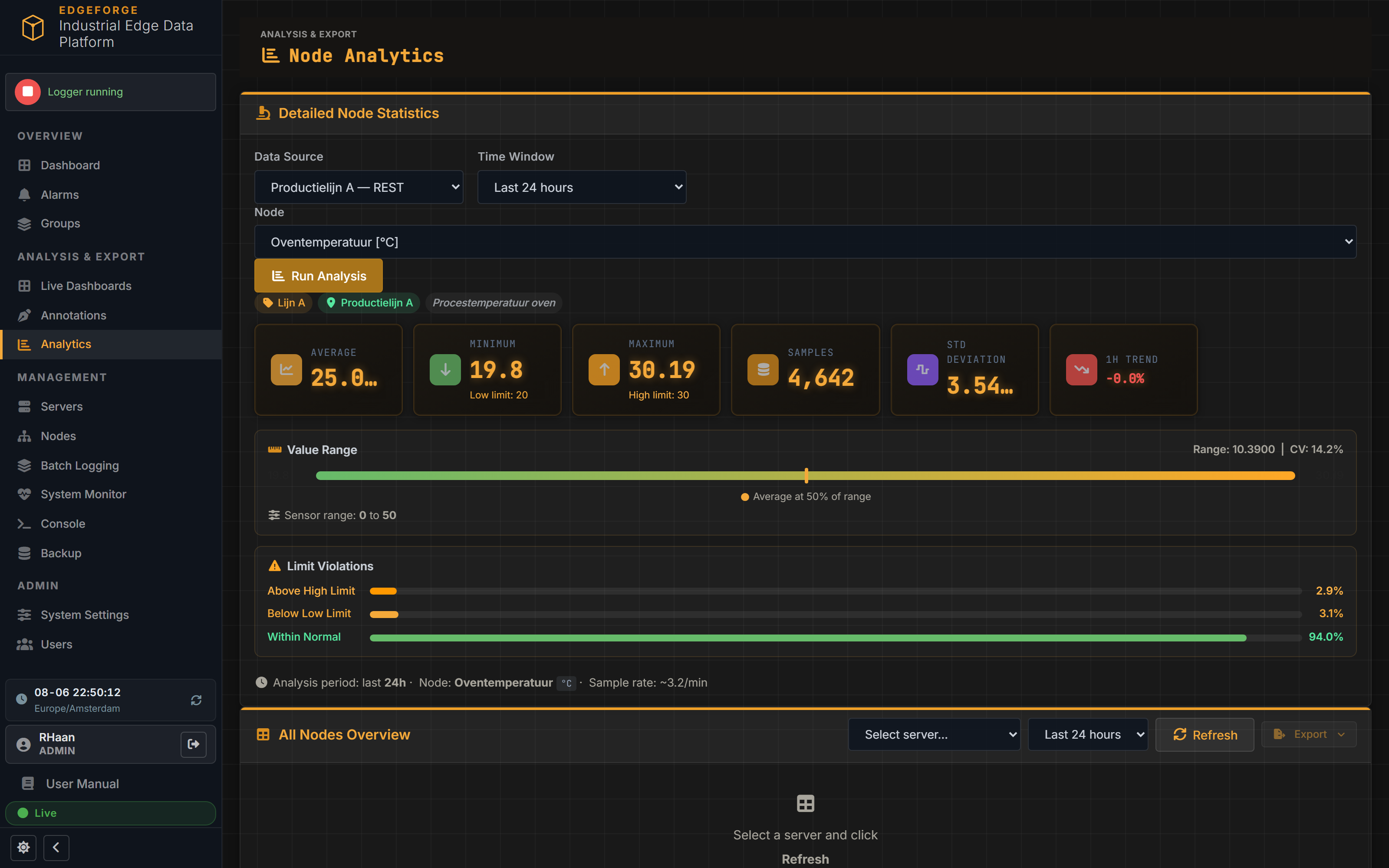This screenshot has width=1389, height=868.
Task: Click the Analytics chart icon in sidebar
Action: 24,345
